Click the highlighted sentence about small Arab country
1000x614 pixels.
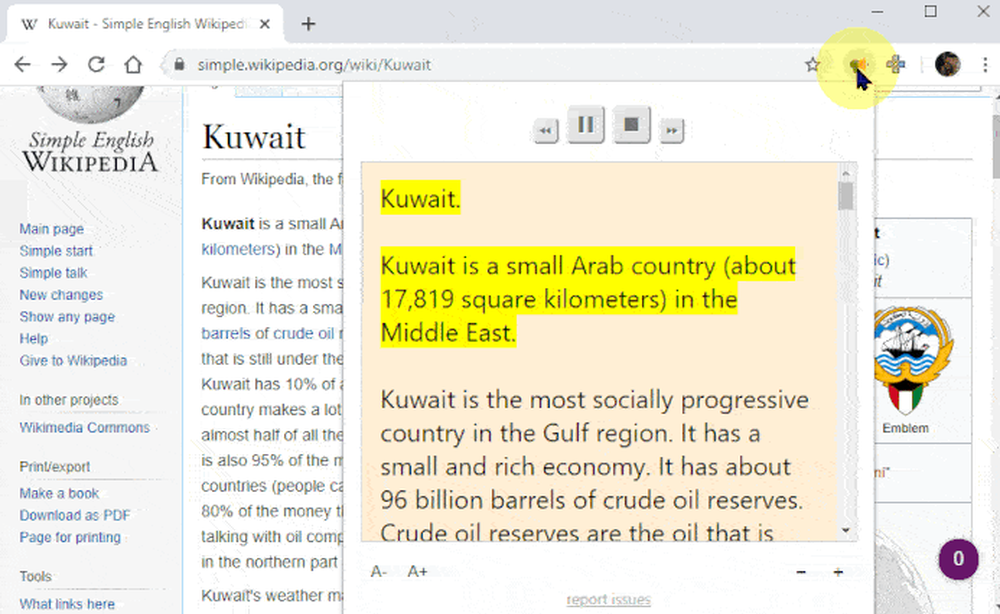tap(587, 299)
